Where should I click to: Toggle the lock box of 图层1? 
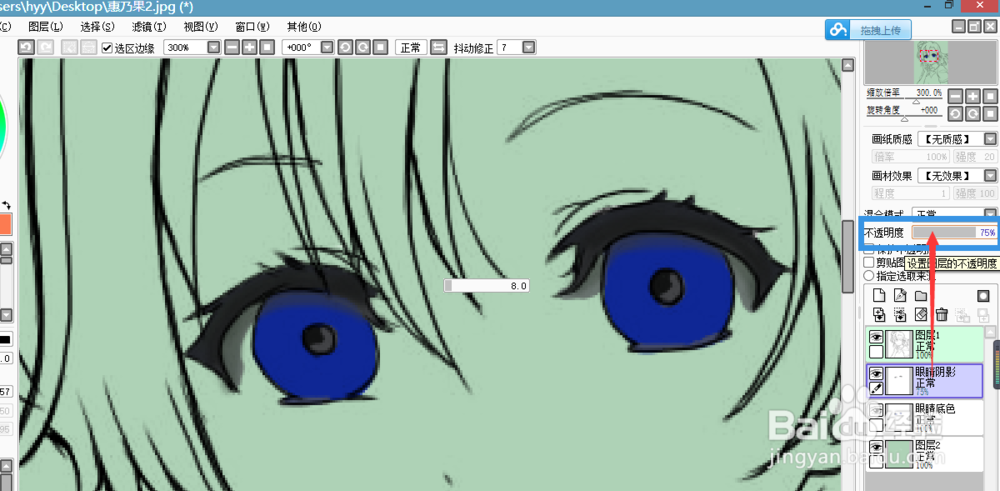pos(876,351)
